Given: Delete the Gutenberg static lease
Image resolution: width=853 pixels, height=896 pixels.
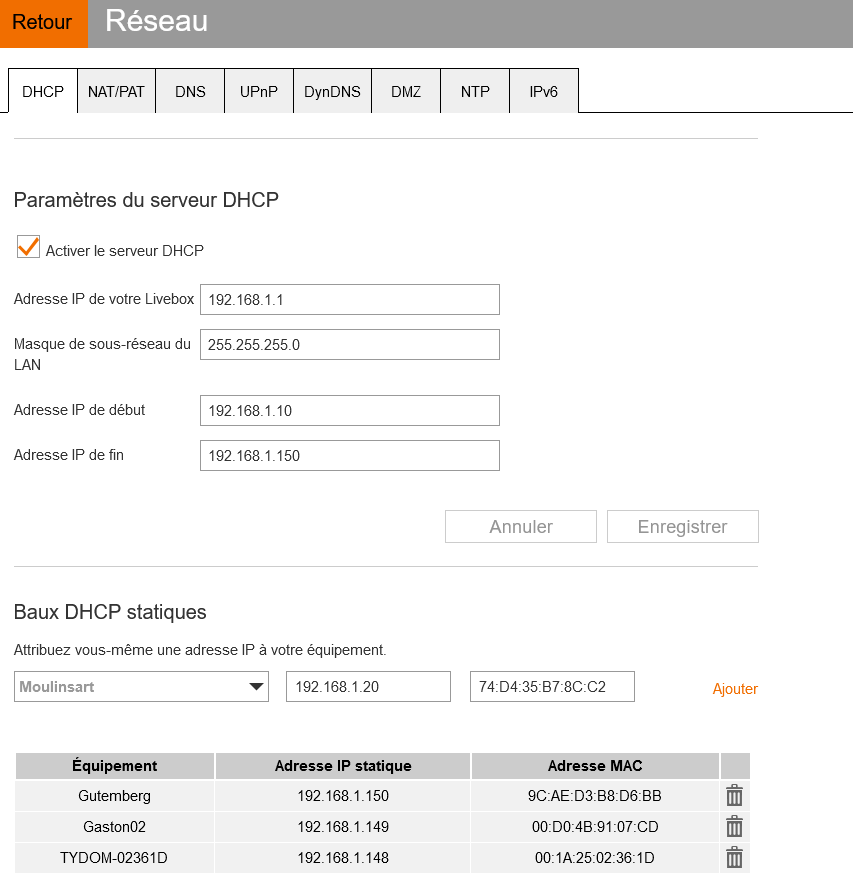Looking at the screenshot, I should point(734,796).
